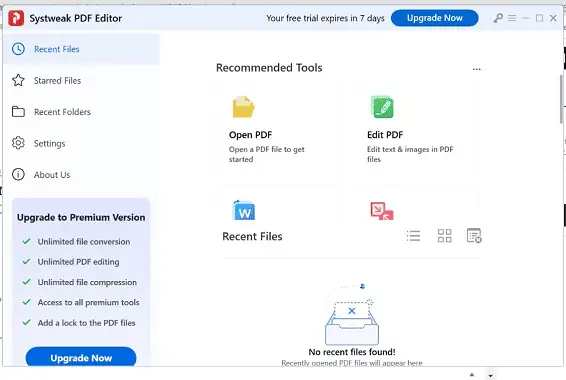
Task: Click 'Open a PDF file to get started'
Action: point(266,154)
